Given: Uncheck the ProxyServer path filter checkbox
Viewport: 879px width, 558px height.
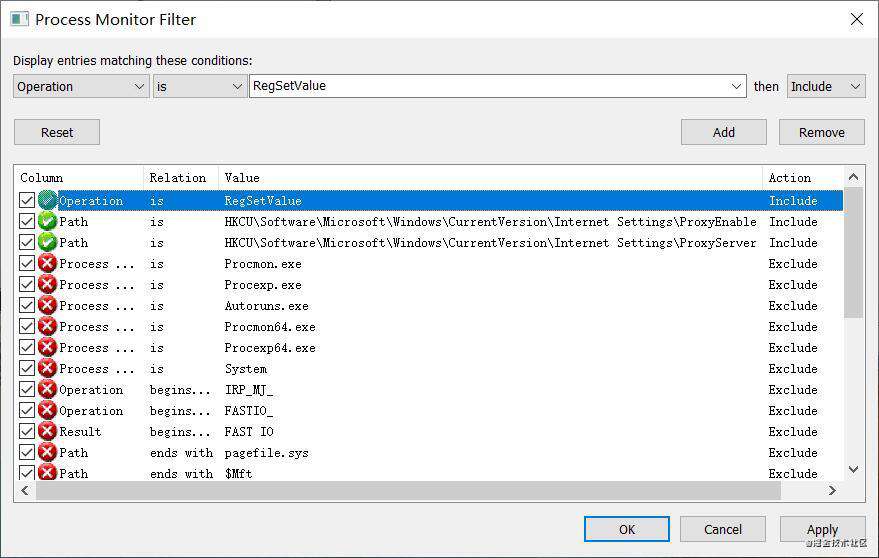Looking at the screenshot, I should click(27, 242).
